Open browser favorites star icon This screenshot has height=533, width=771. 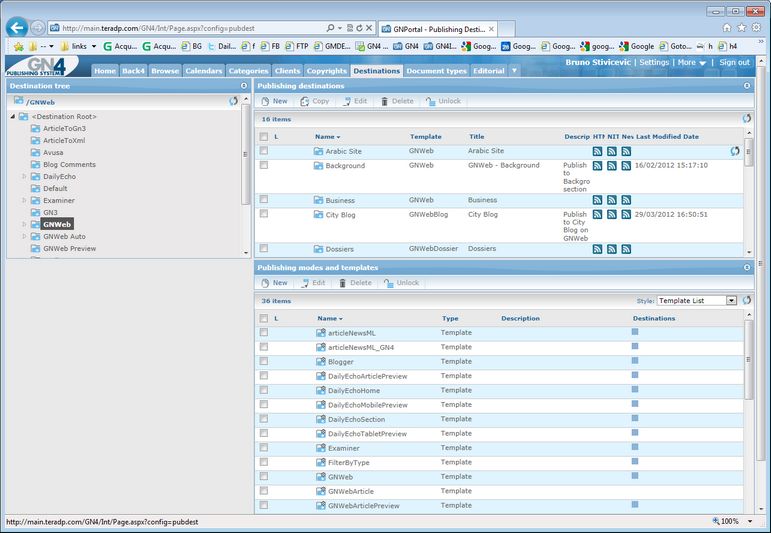pos(742,28)
